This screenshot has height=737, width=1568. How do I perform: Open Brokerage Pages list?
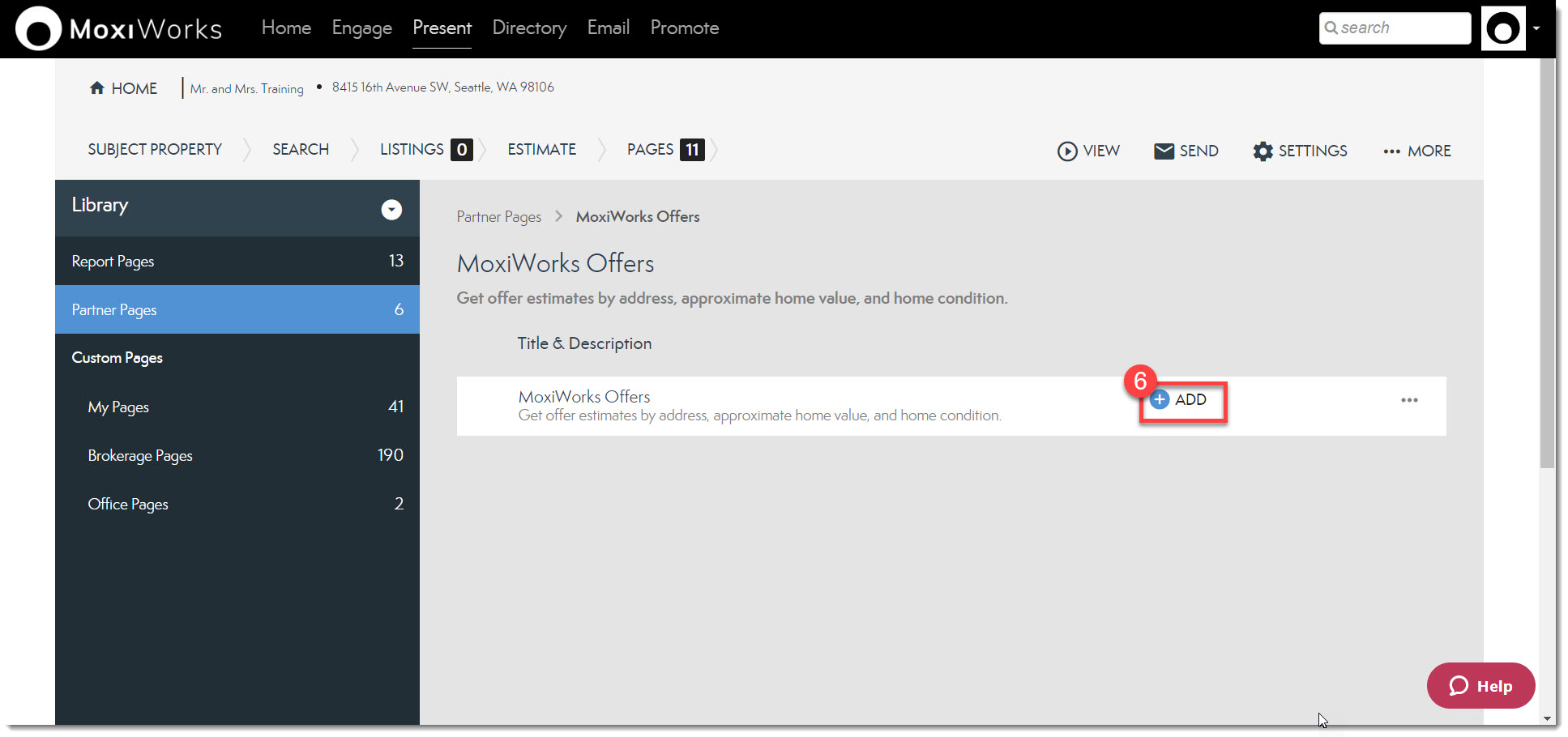pos(140,456)
